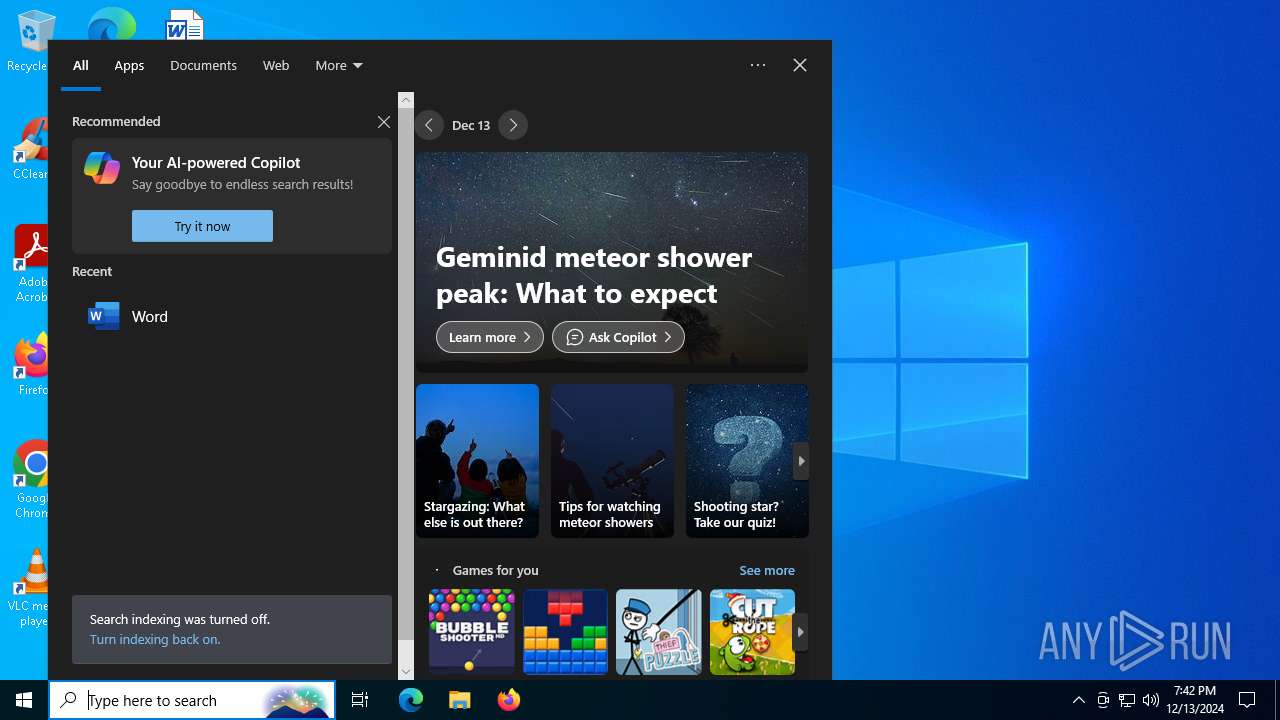Open Bubble Shooter game

click(471, 631)
